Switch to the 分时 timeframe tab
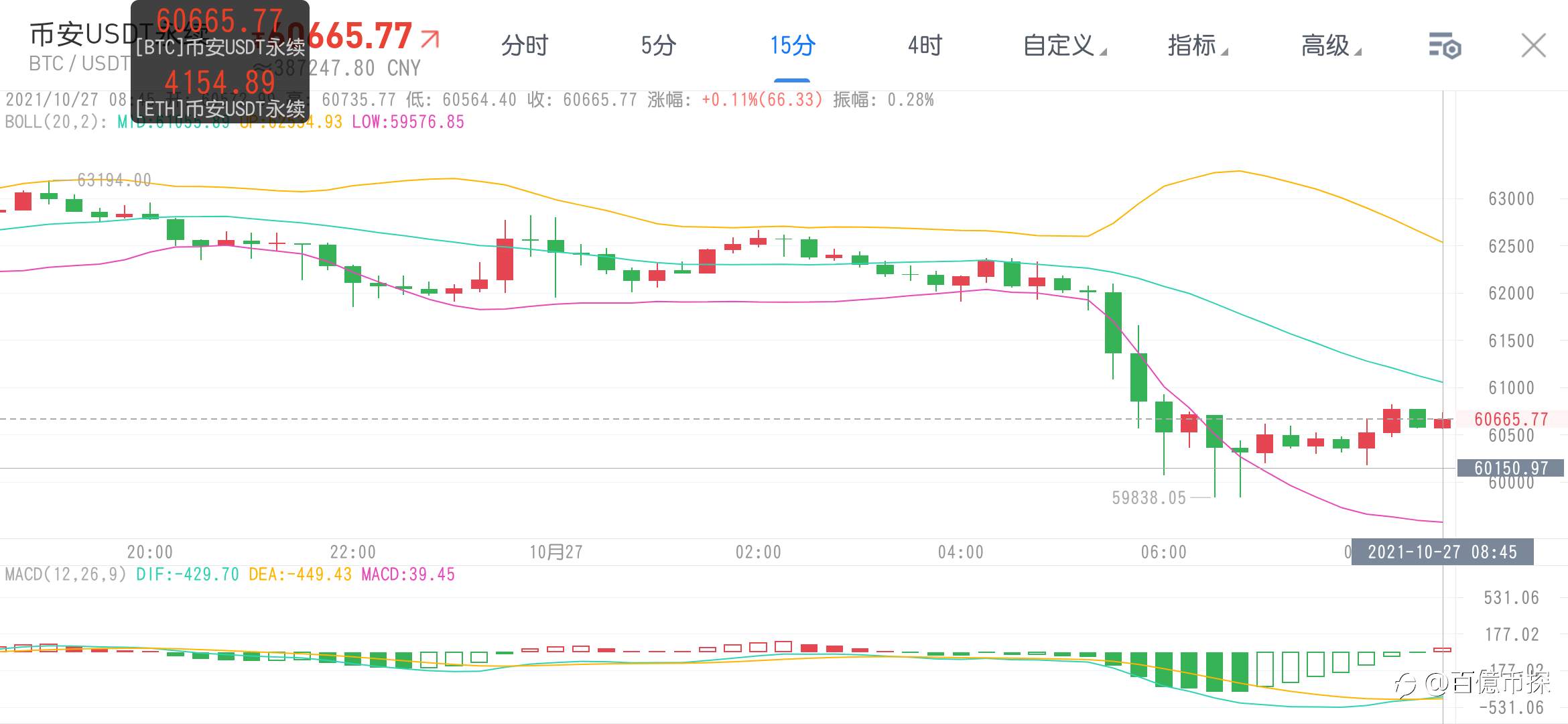Viewport: 1568px width, 724px height. (x=525, y=46)
